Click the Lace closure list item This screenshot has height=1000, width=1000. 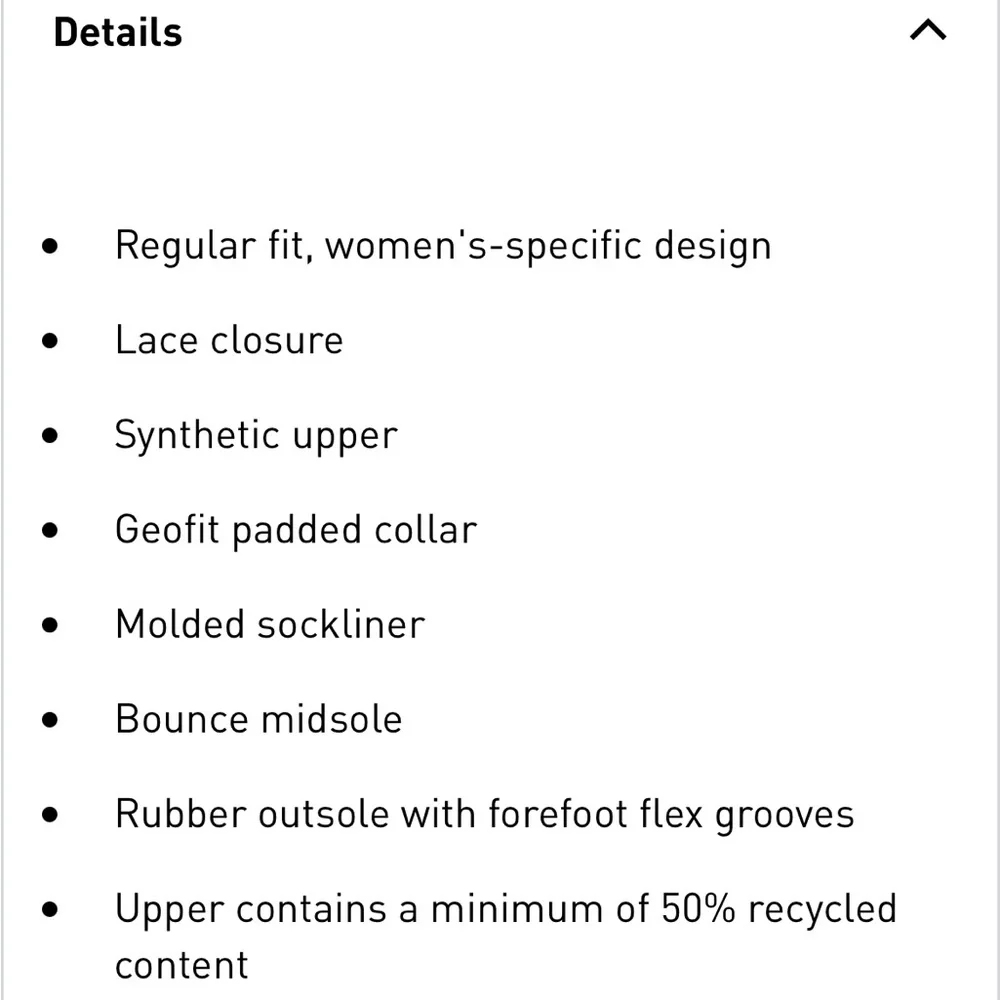click(x=229, y=341)
